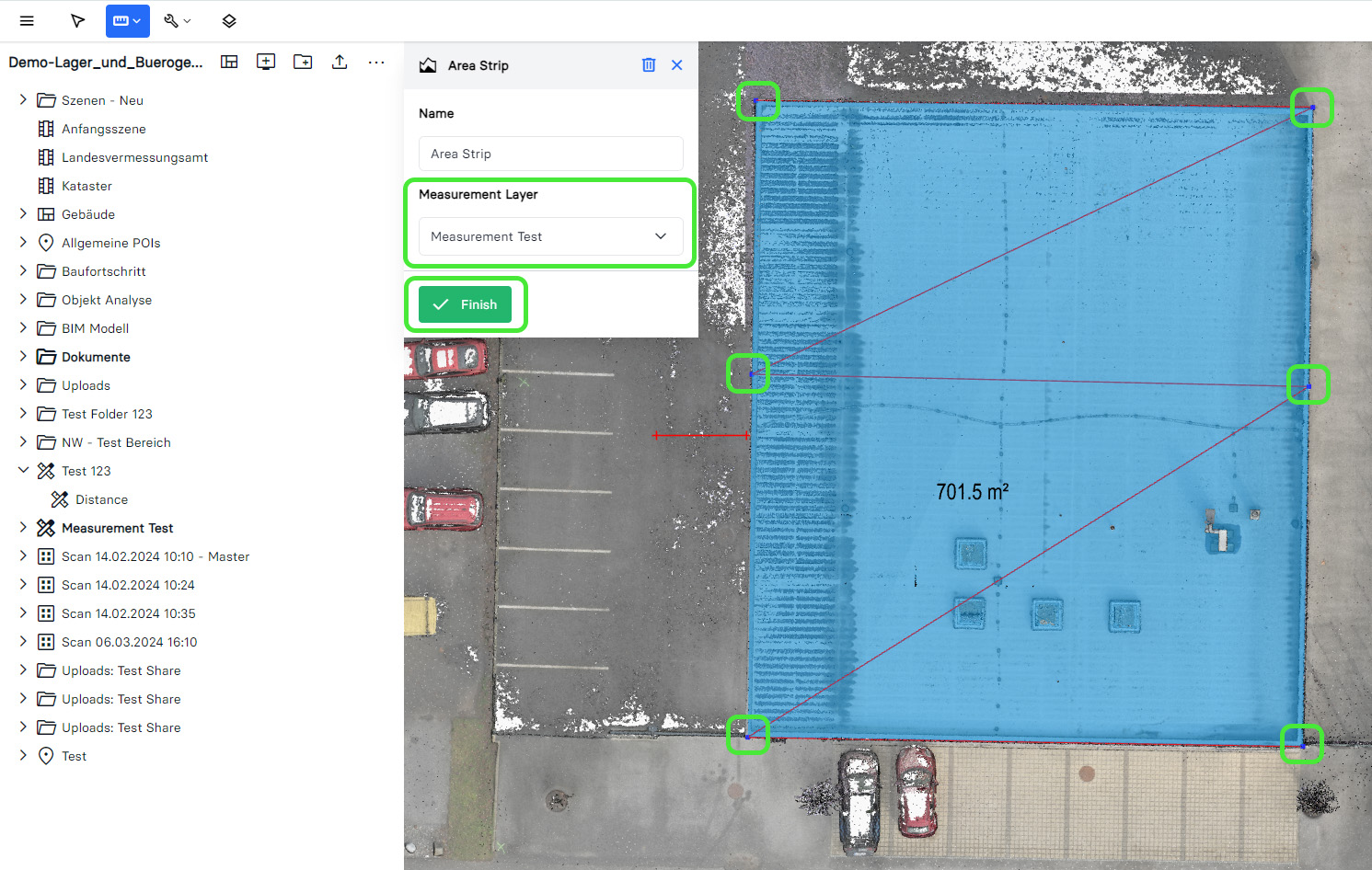Click the new folder icon
Viewport: 1372px width, 870px height.
coord(303,62)
